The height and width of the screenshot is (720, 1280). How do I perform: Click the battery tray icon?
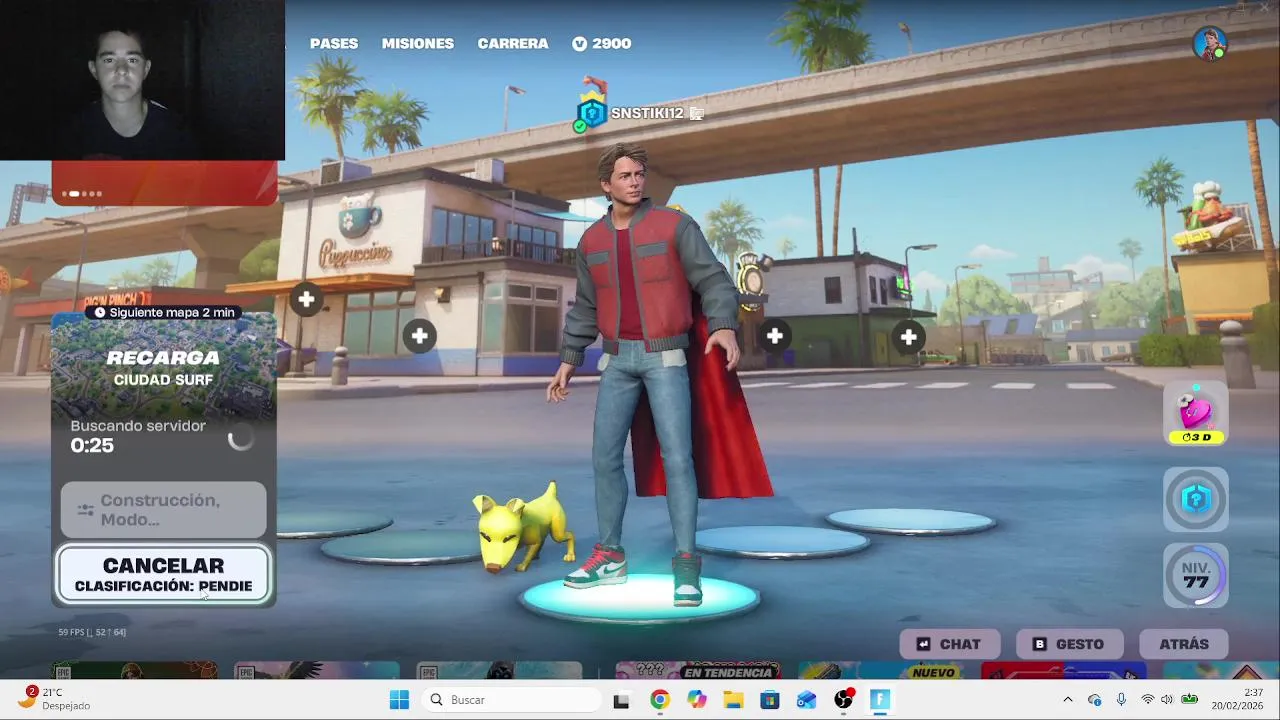tap(1189, 700)
